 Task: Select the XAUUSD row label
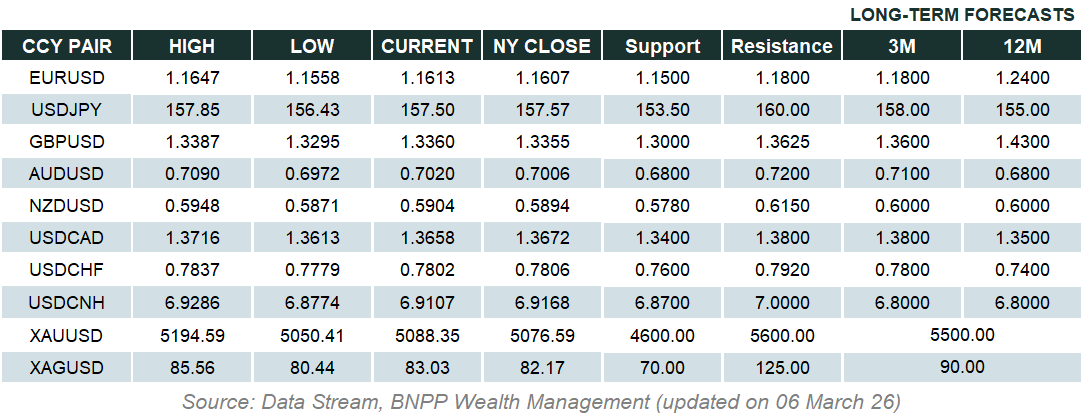67,335
